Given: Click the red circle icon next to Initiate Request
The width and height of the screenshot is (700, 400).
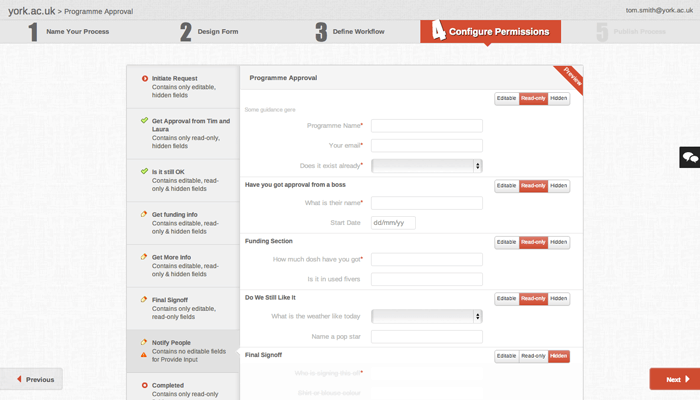Looking at the screenshot, I should coord(145,79).
